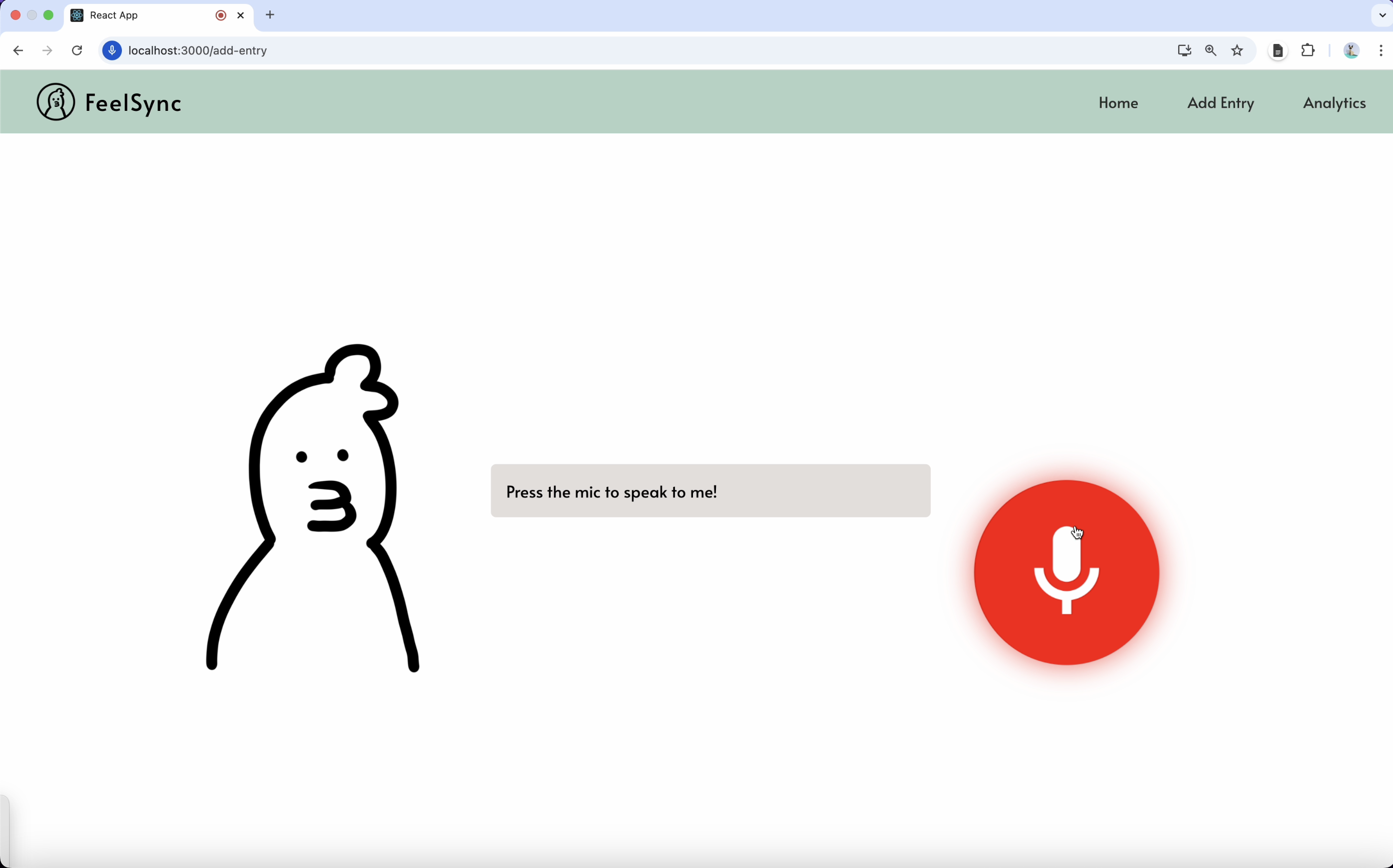Open the Add Entry nav link
Viewport: 1393px width, 868px height.
click(x=1220, y=103)
